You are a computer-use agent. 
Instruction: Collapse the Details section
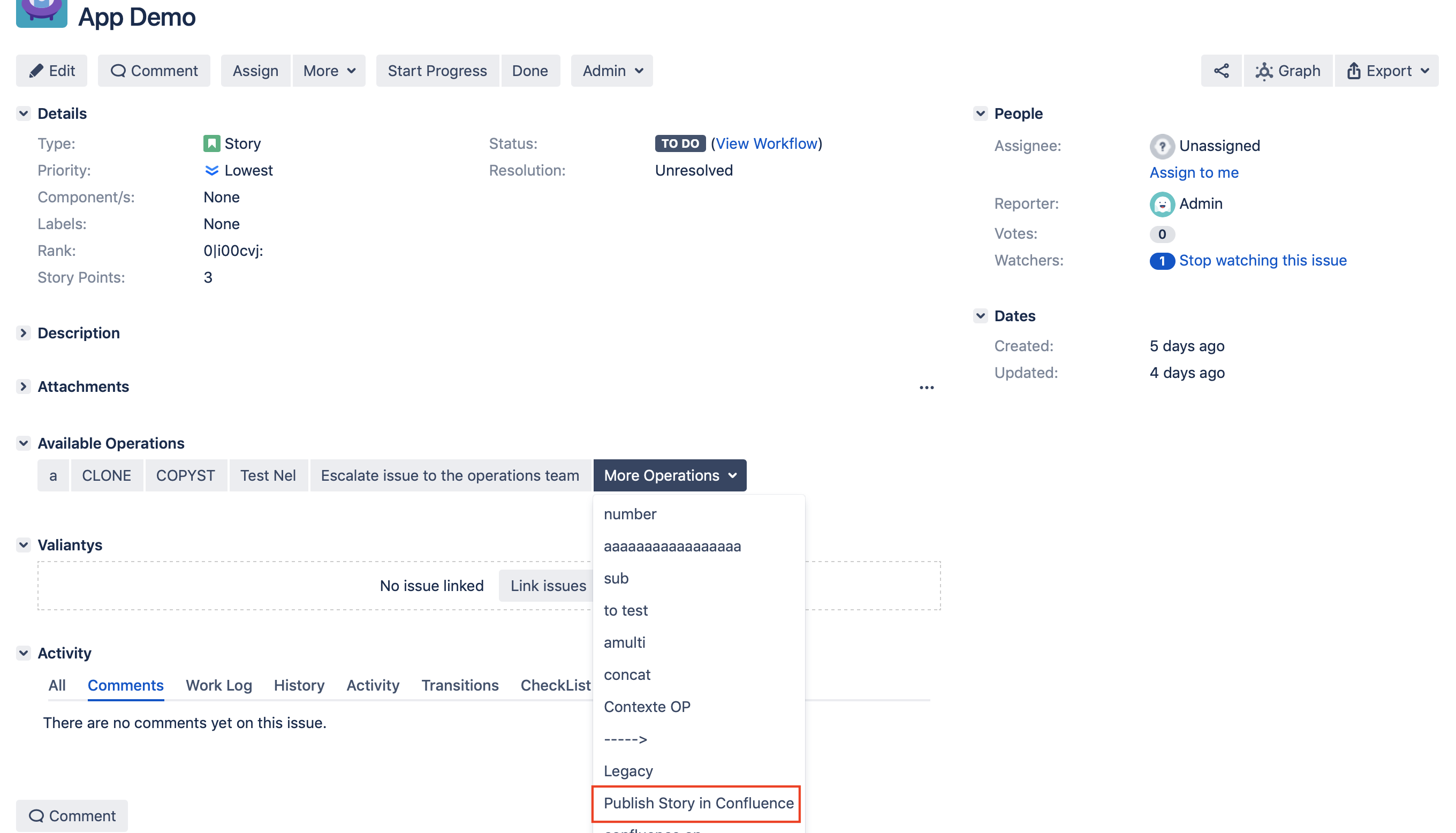pyautogui.click(x=24, y=113)
